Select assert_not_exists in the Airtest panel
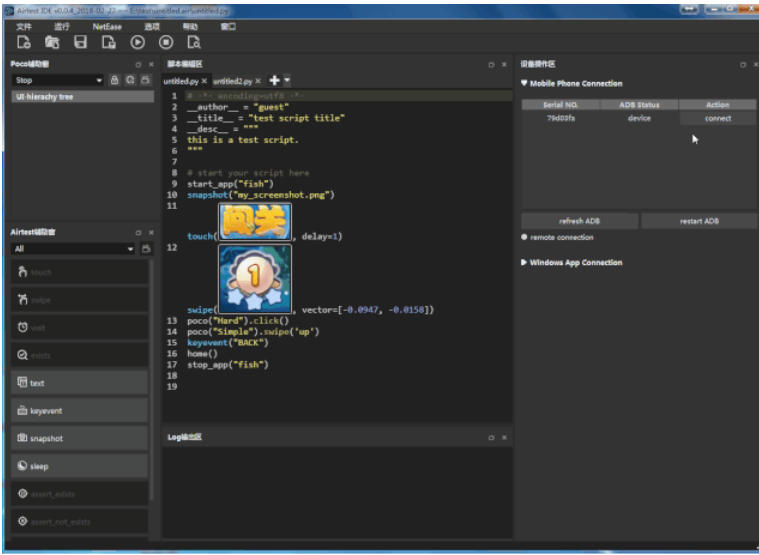759x555 pixels. pos(79,522)
